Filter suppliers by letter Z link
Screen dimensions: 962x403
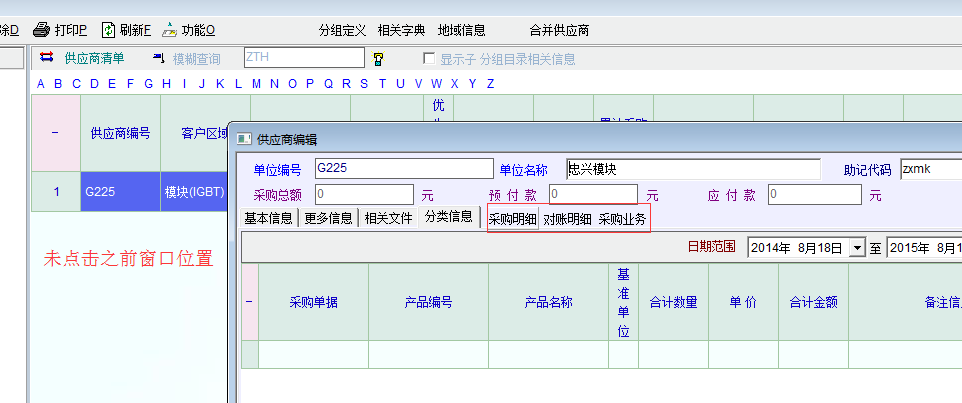[490, 84]
